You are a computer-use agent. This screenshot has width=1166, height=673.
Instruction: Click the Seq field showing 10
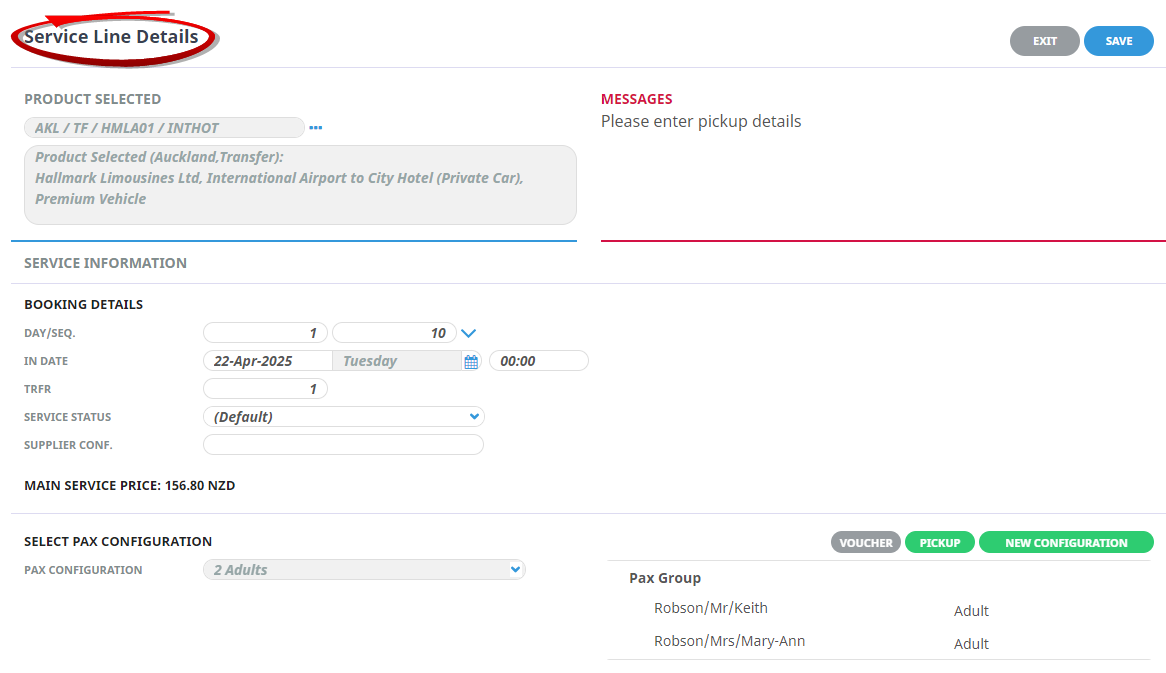pyautogui.click(x=394, y=333)
